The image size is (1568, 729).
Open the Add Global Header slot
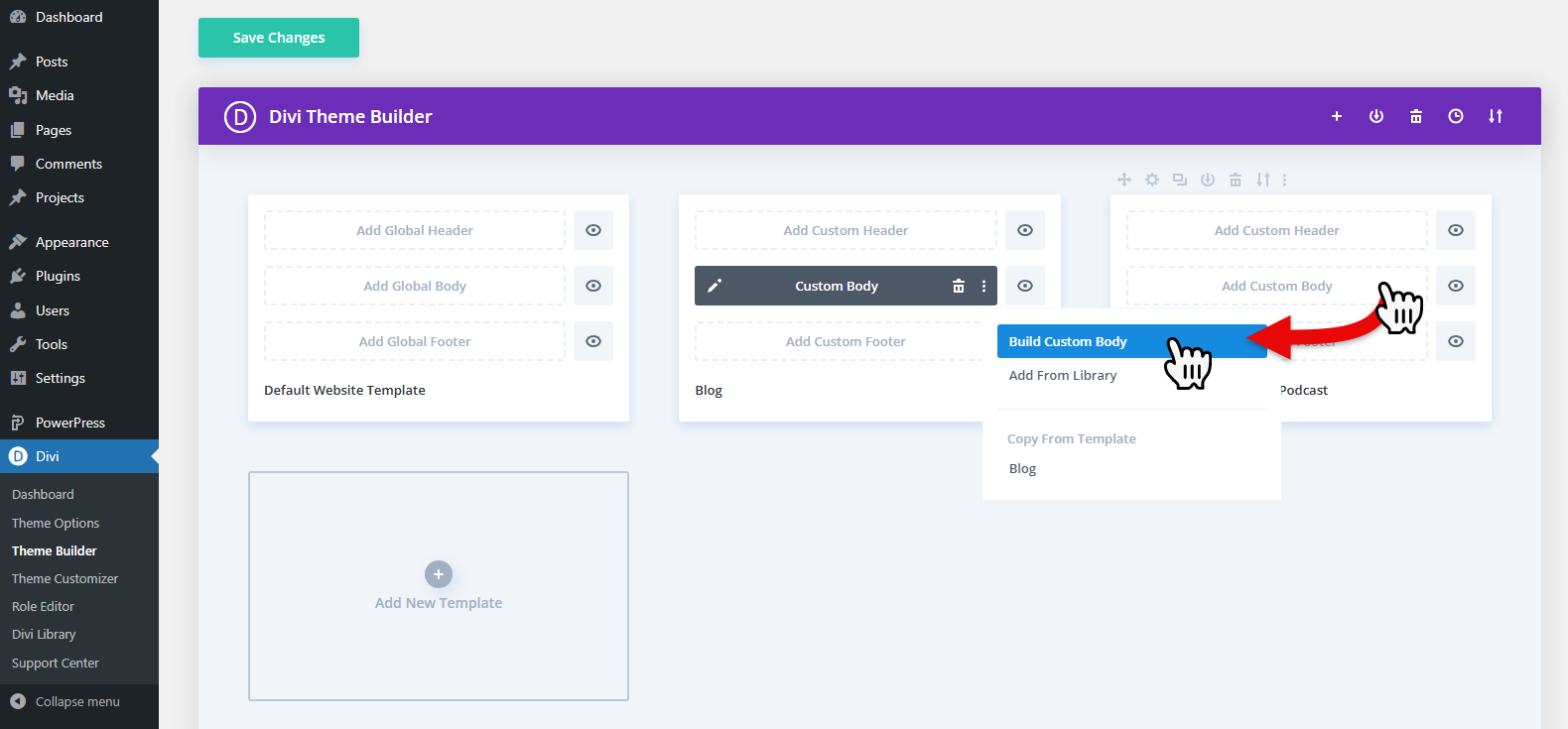point(415,230)
